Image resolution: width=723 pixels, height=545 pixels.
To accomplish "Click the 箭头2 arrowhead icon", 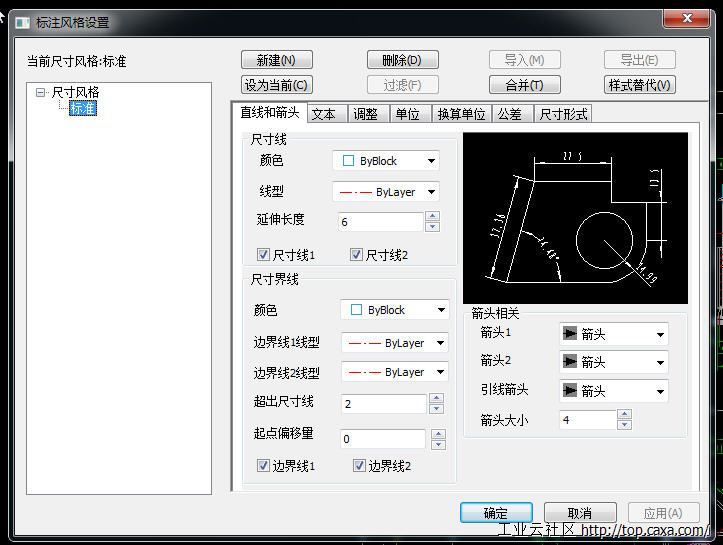I will coord(570,361).
